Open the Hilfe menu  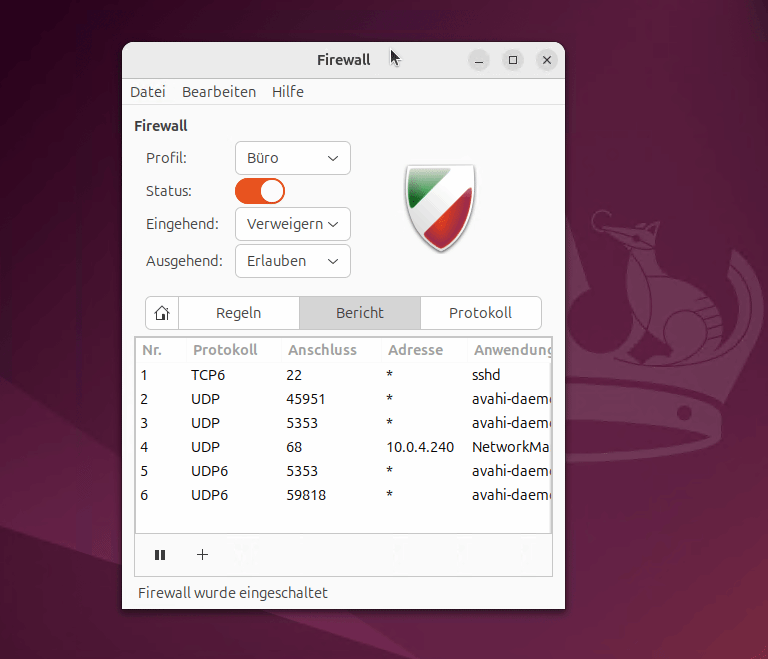click(x=288, y=92)
